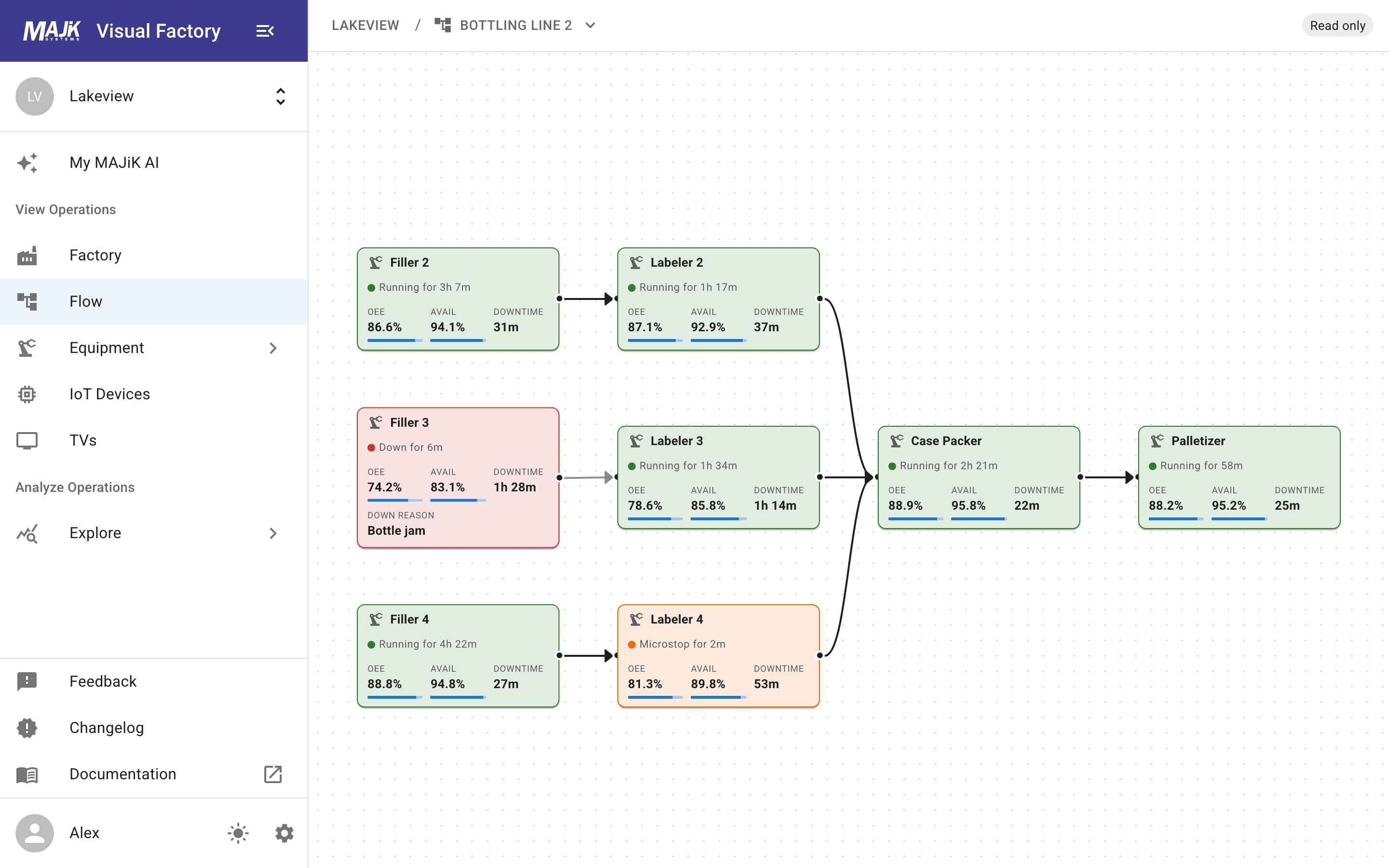
Task: Open the Filler 2 equipment card
Action: pos(458,299)
